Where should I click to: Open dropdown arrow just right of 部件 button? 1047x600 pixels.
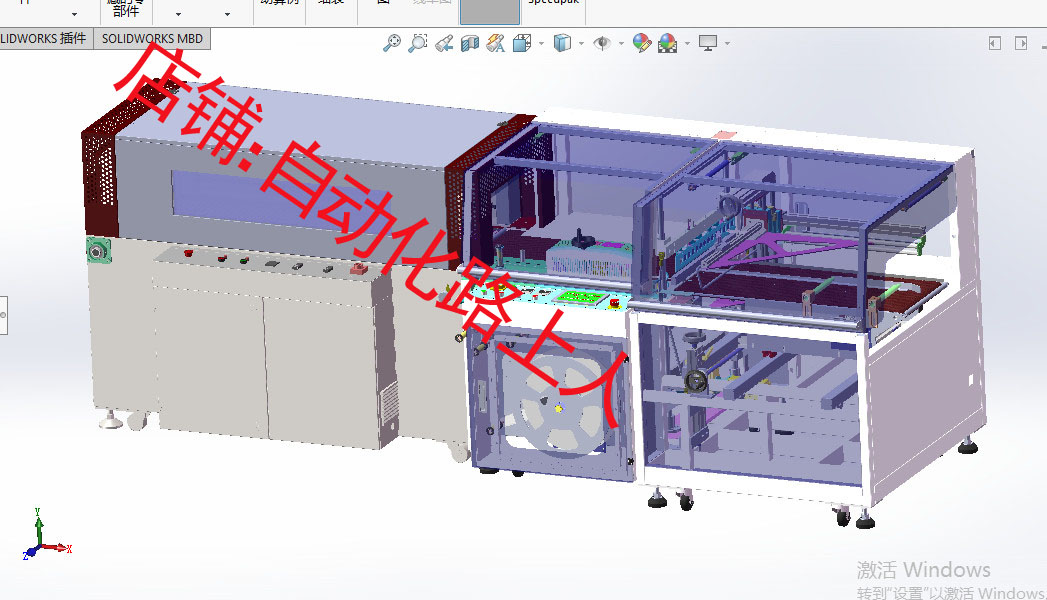tap(178, 14)
